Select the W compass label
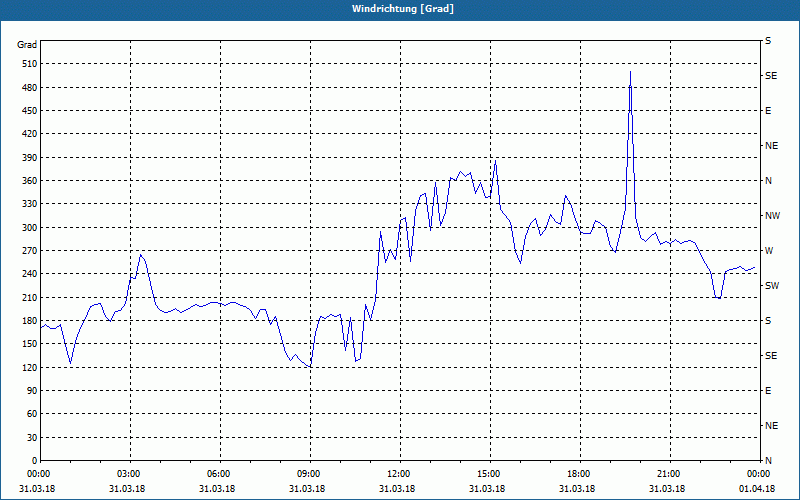The height and width of the screenshot is (500, 800). 769,251
